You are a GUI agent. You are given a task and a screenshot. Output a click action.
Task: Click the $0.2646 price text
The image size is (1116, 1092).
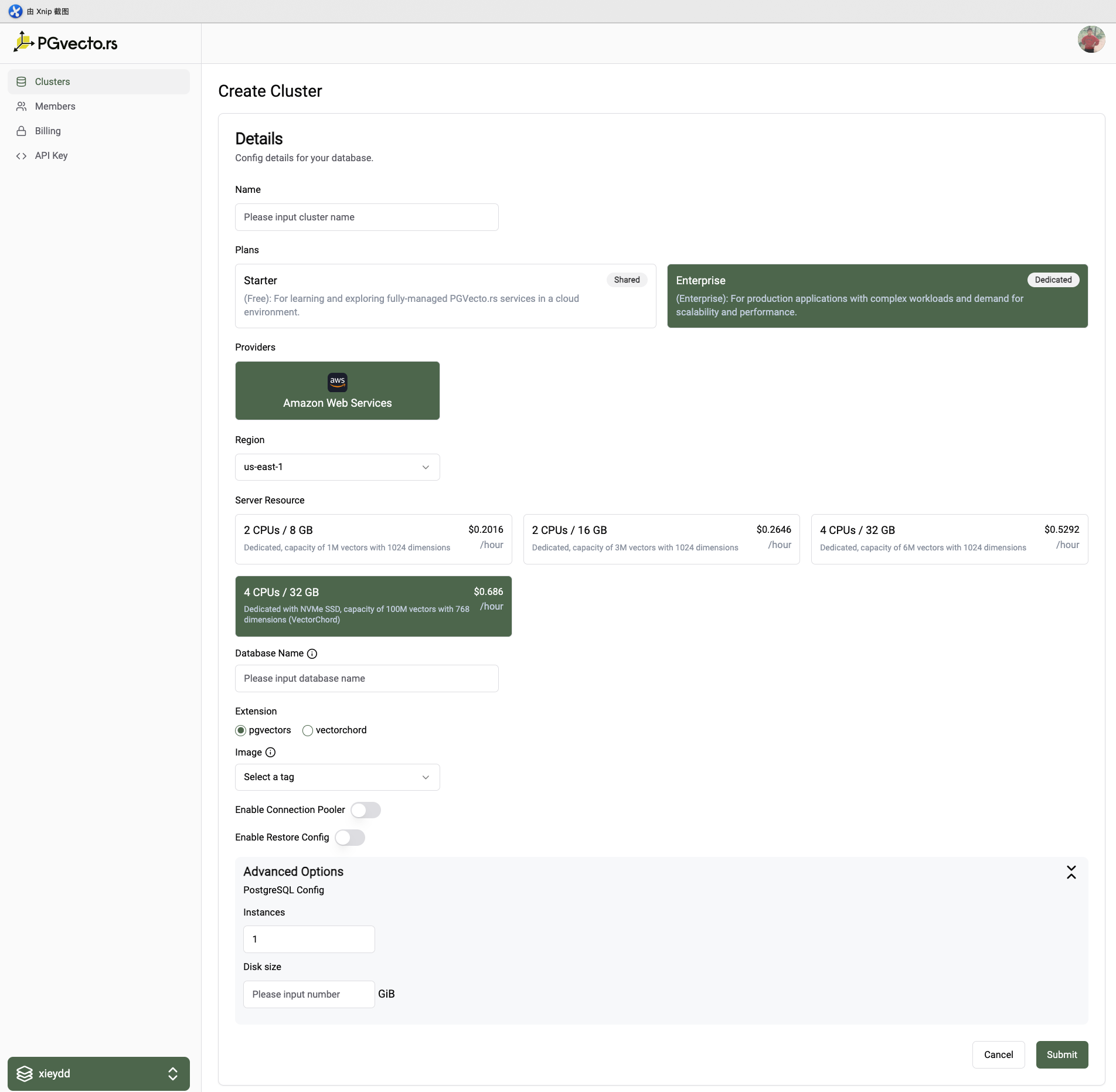(x=774, y=529)
